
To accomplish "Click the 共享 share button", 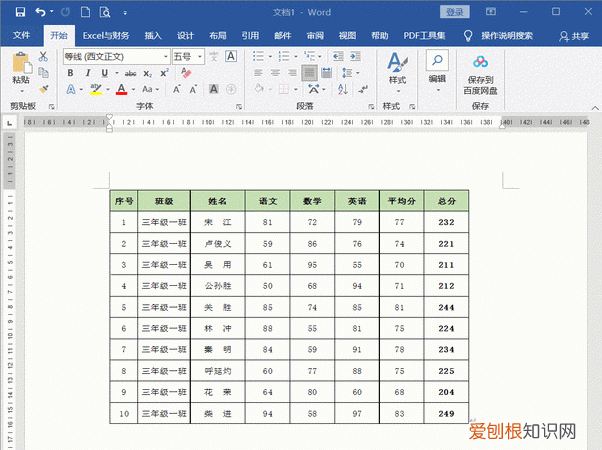I will (x=574, y=36).
